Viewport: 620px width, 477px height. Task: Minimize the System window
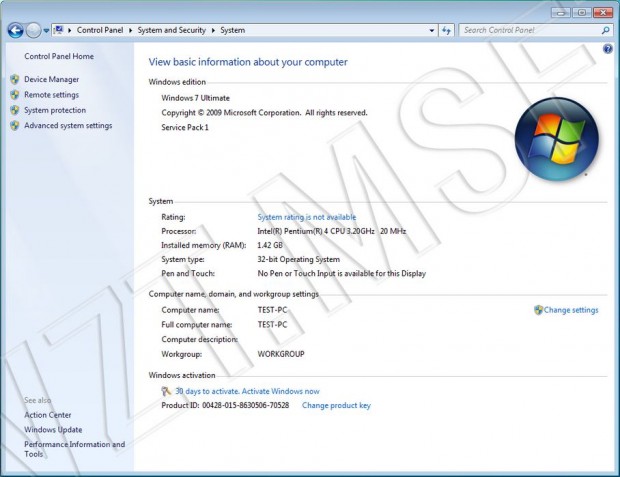561,13
